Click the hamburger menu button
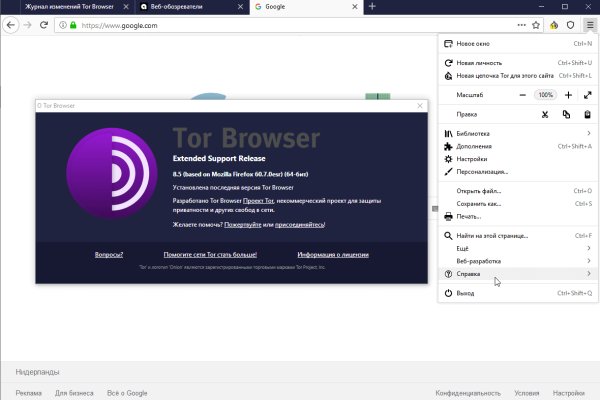The width and height of the screenshot is (600, 400). (x=589, y=23)
